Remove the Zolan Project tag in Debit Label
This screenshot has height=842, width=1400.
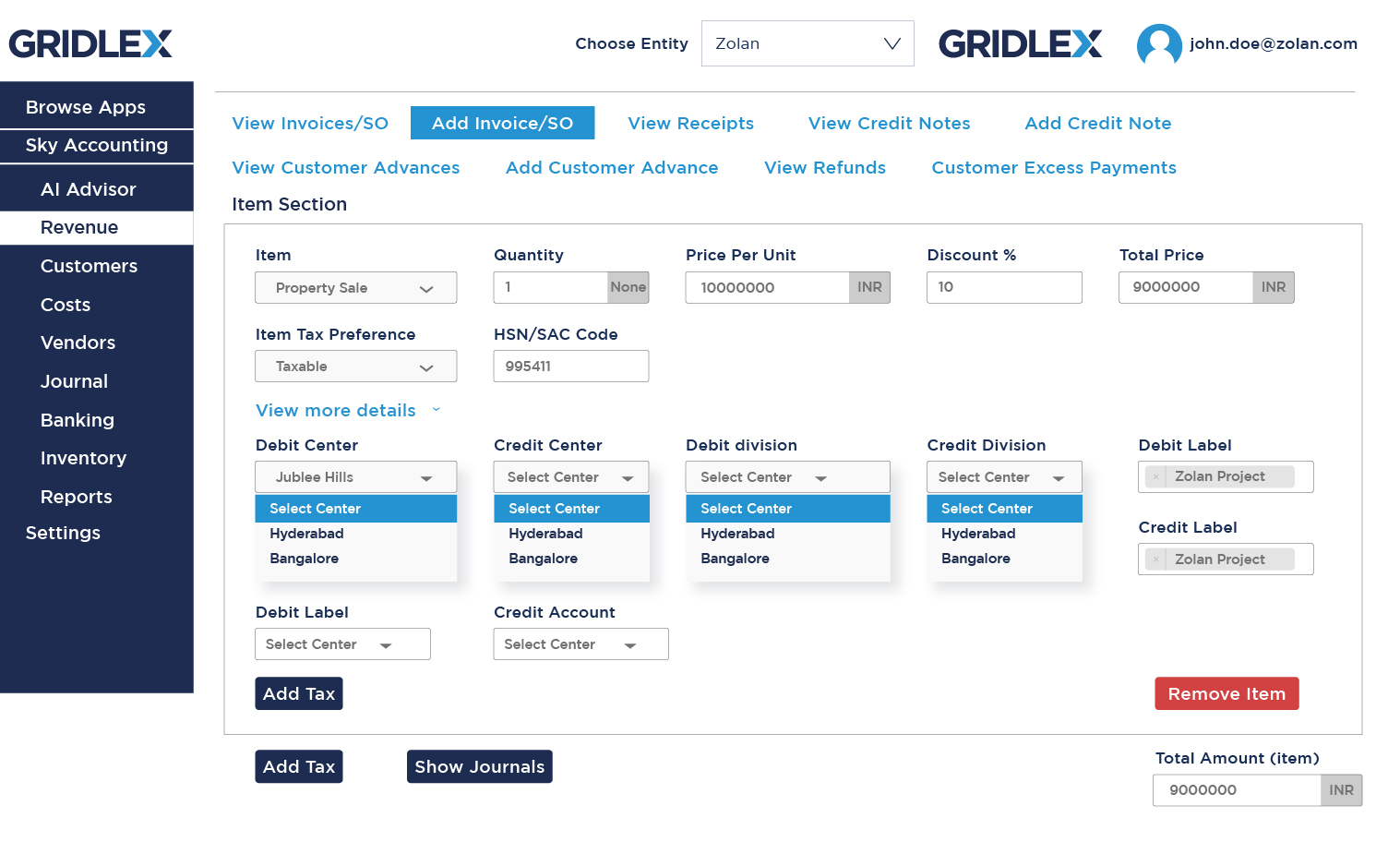coord(1155,476)
